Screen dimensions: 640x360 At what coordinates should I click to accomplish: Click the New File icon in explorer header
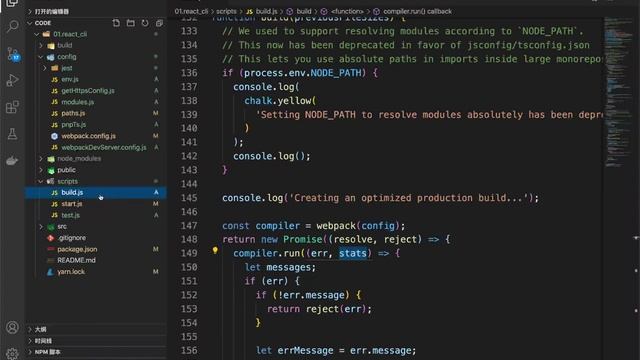coord(116,23)
